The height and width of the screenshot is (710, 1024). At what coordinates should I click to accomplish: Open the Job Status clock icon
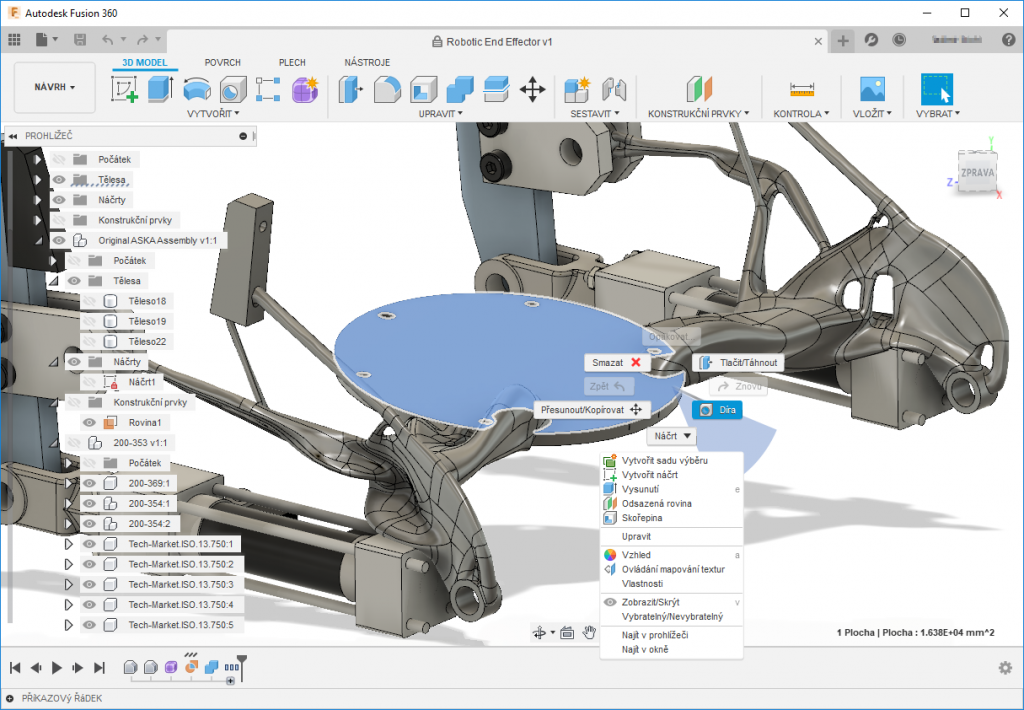click(x=899, y=41)
